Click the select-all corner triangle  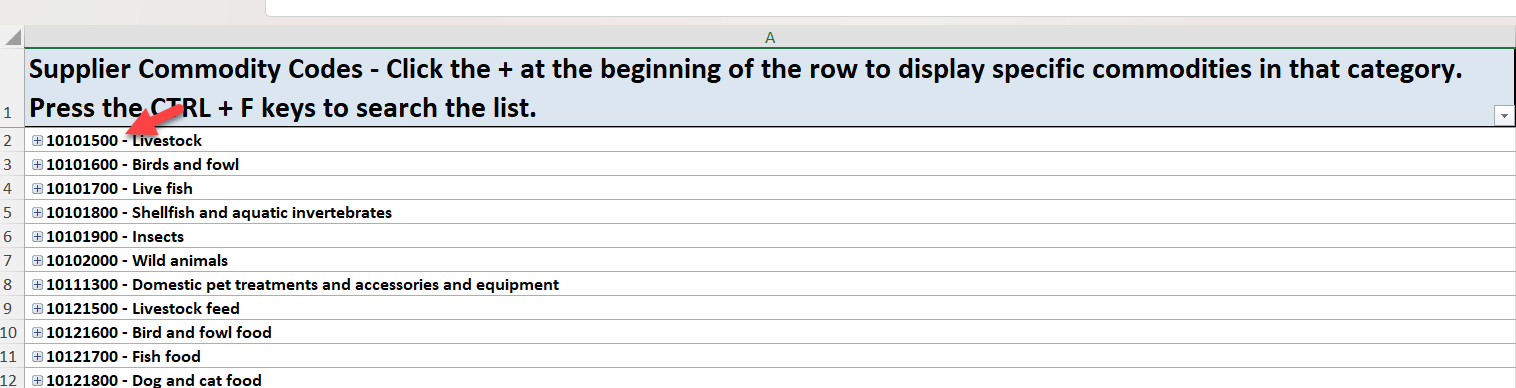click(12, 38)
